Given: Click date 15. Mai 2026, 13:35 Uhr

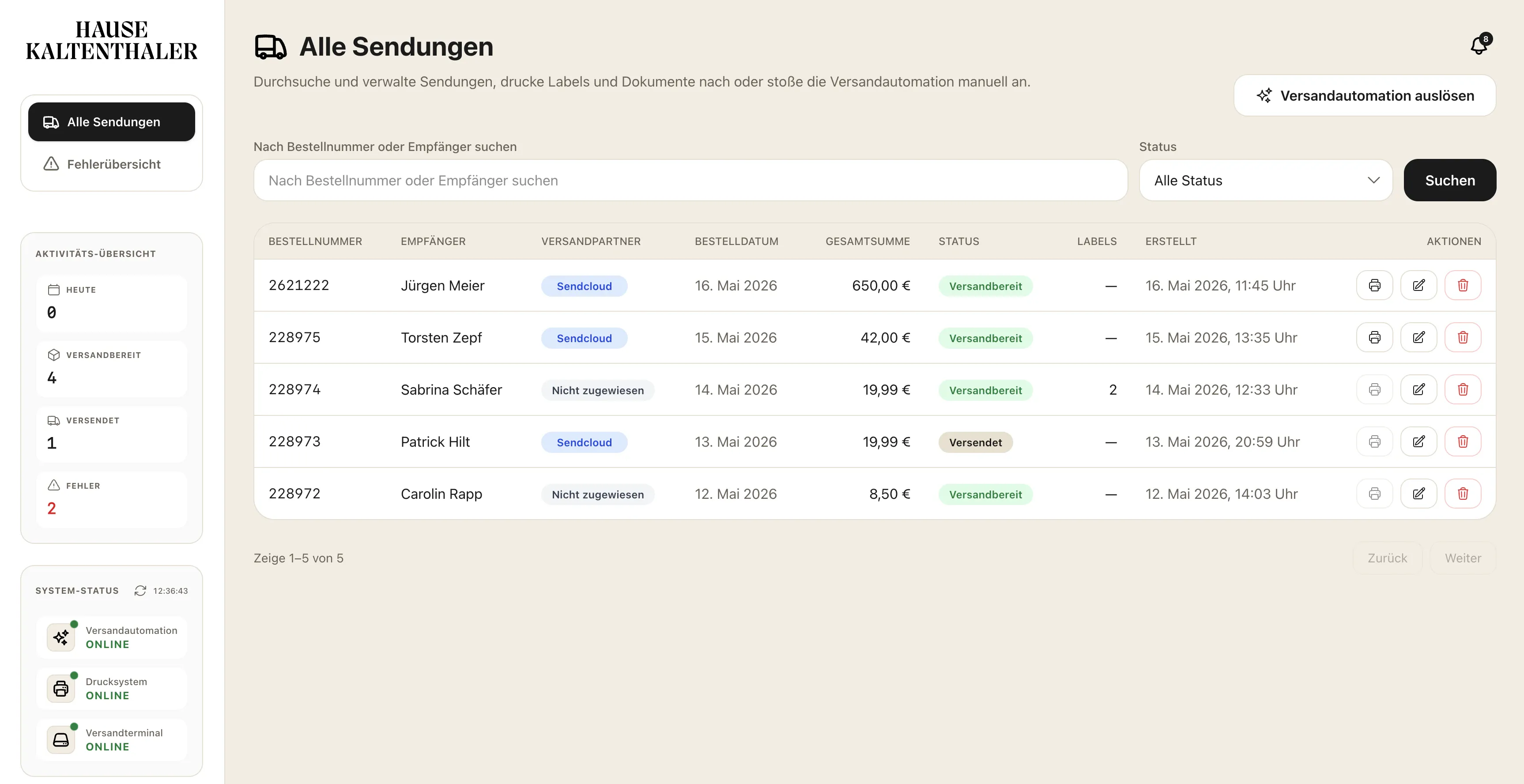Looking at the screenshot, I should 1221,337.
